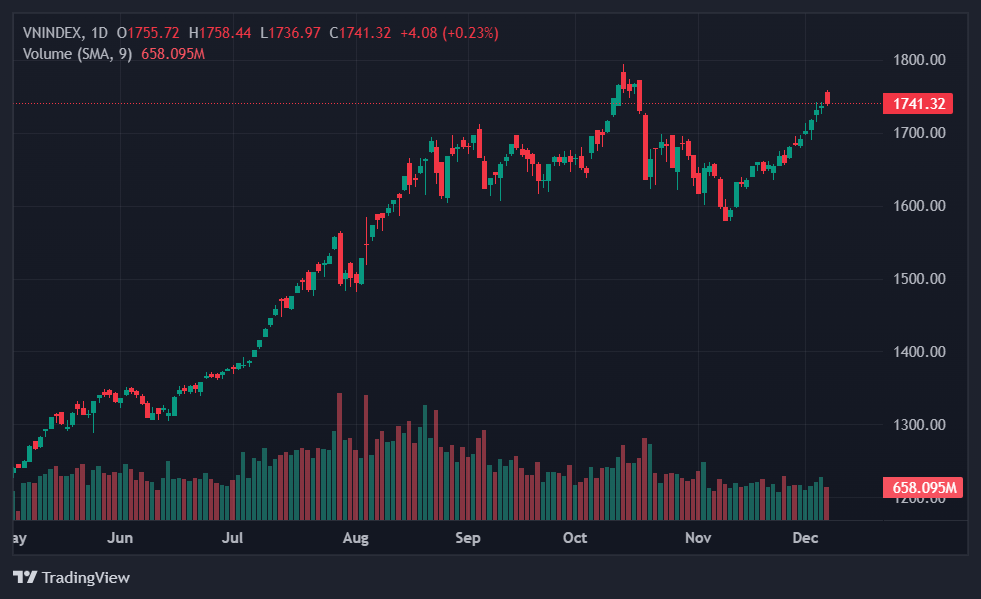
Task: Click the Oct label on time axis
Action: pos(575,538)
